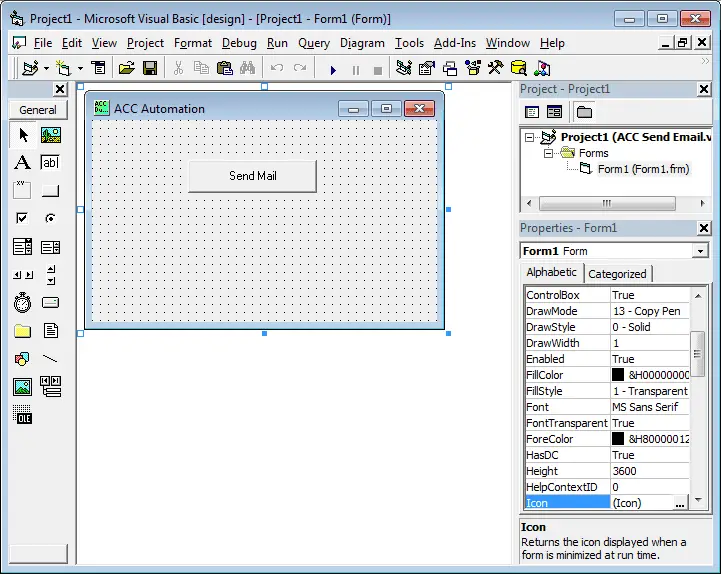Click the General tab button in the toolbox
The width and height of the screenshot is (721, 574).
38,110
